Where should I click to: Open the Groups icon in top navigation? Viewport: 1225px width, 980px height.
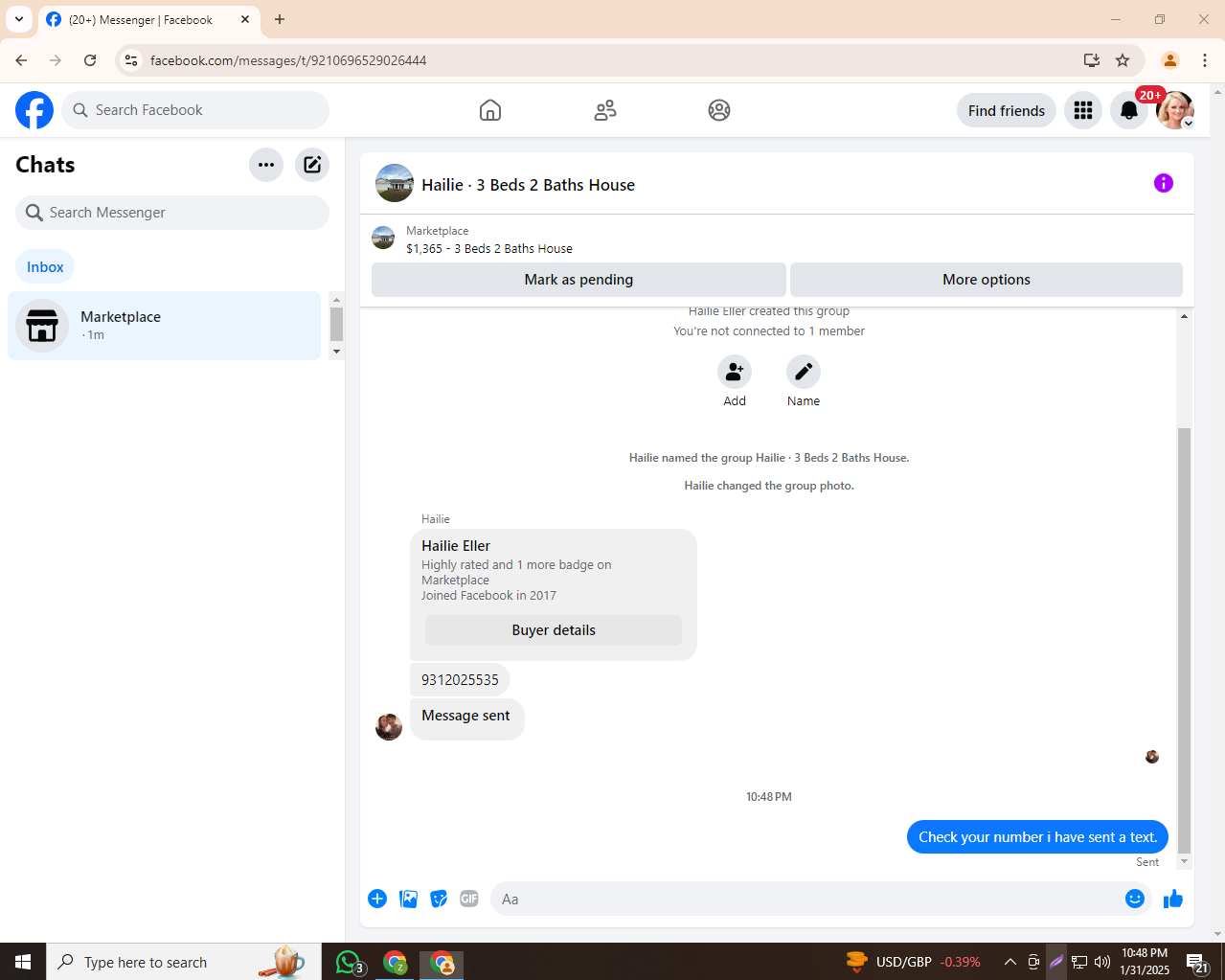[719, 110]
